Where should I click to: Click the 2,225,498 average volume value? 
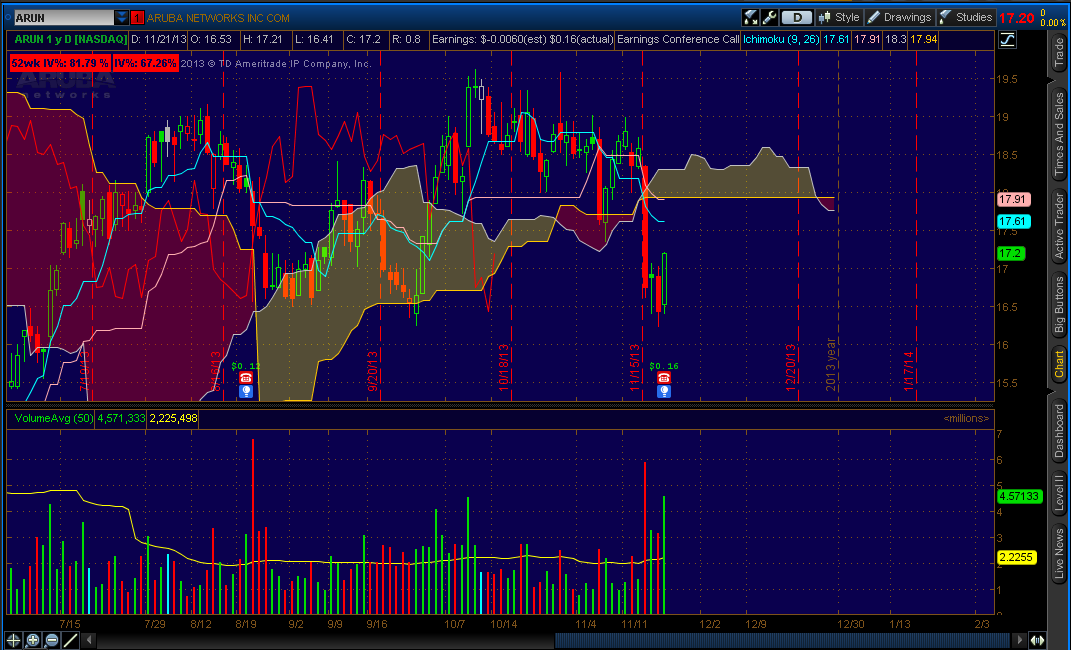click(173, 418)
